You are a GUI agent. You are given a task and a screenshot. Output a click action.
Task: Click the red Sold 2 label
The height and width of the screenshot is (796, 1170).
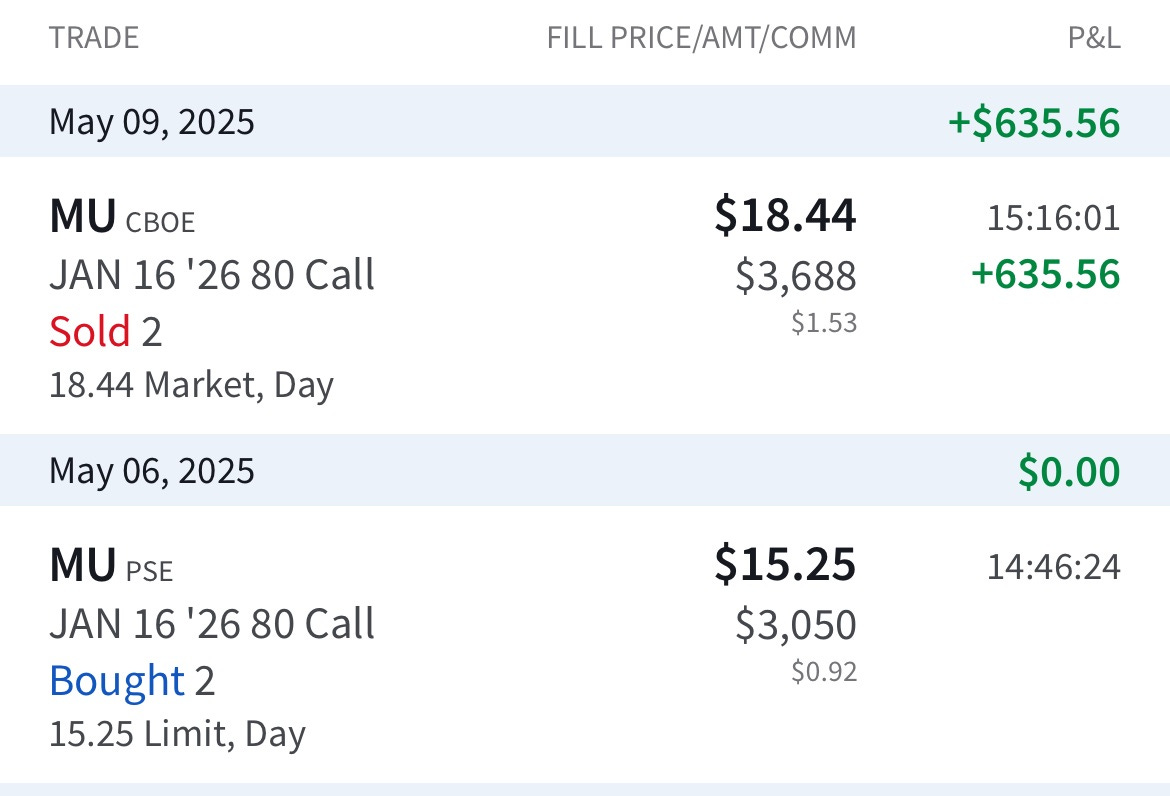point(105,331)
